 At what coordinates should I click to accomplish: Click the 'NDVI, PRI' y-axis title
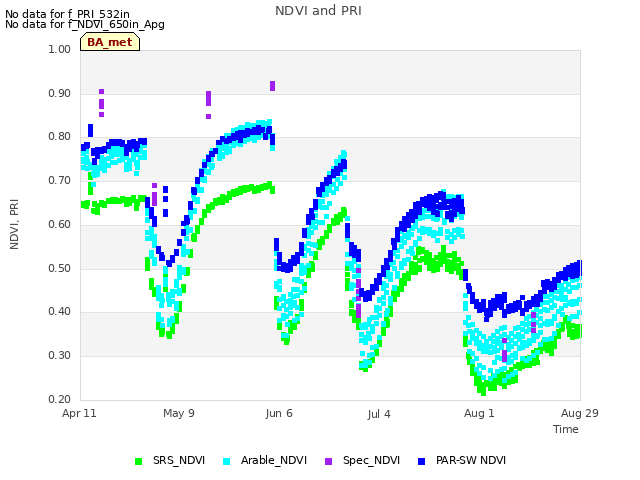pos(14,224)
